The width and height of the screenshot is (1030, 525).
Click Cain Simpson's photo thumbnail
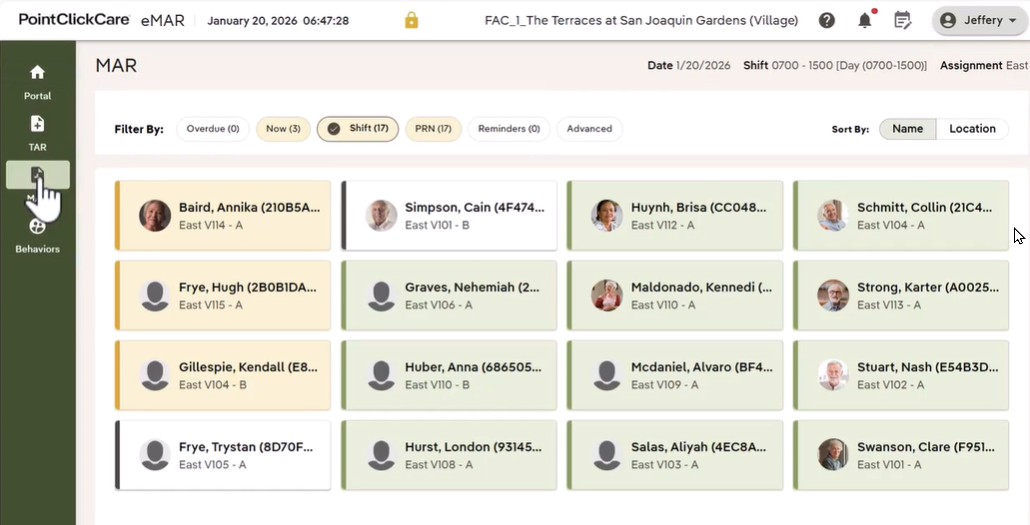[381, 216]
